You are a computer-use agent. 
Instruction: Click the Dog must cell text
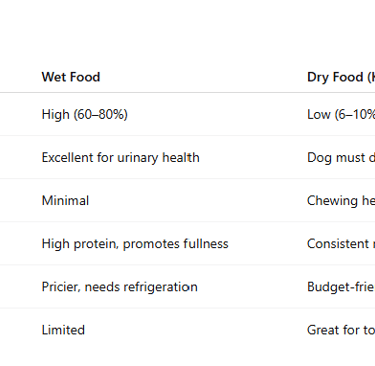[x=341, y=157]
